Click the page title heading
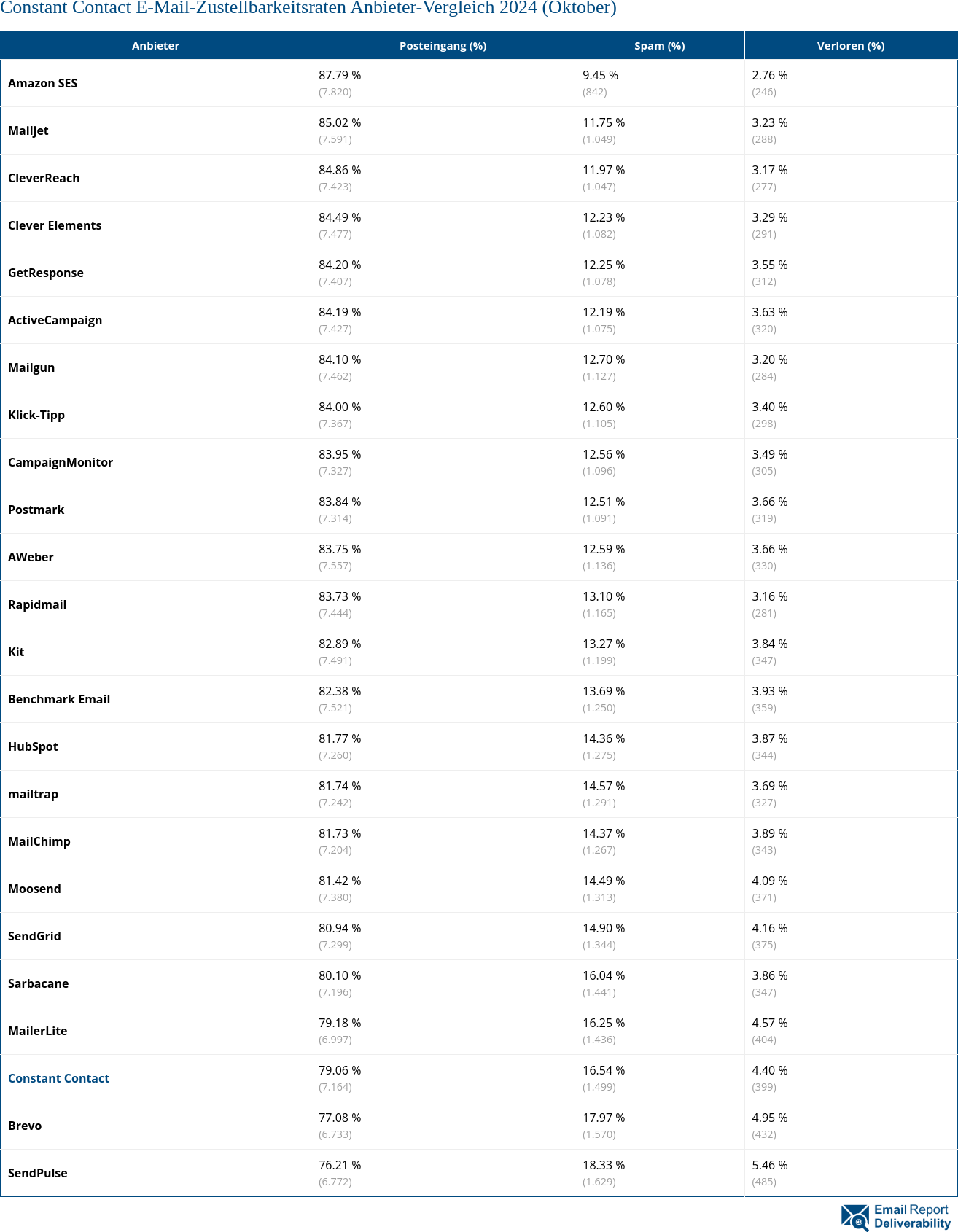The width and height of the screenshot is (958, 1232). coord(308,9)
